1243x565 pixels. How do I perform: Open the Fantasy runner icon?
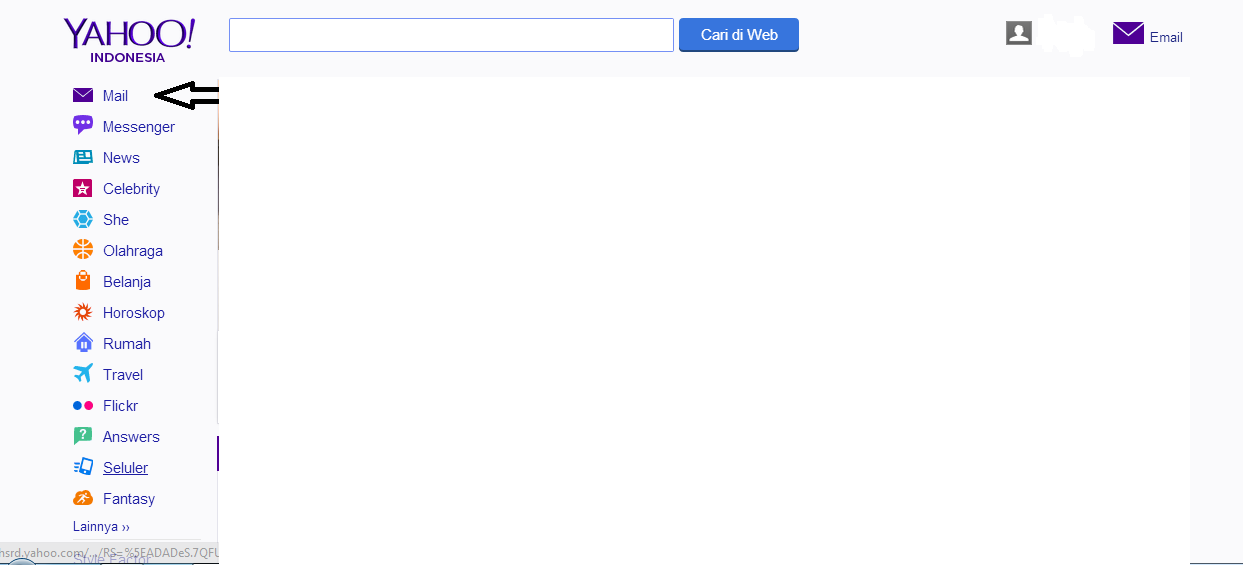(83, 498)
